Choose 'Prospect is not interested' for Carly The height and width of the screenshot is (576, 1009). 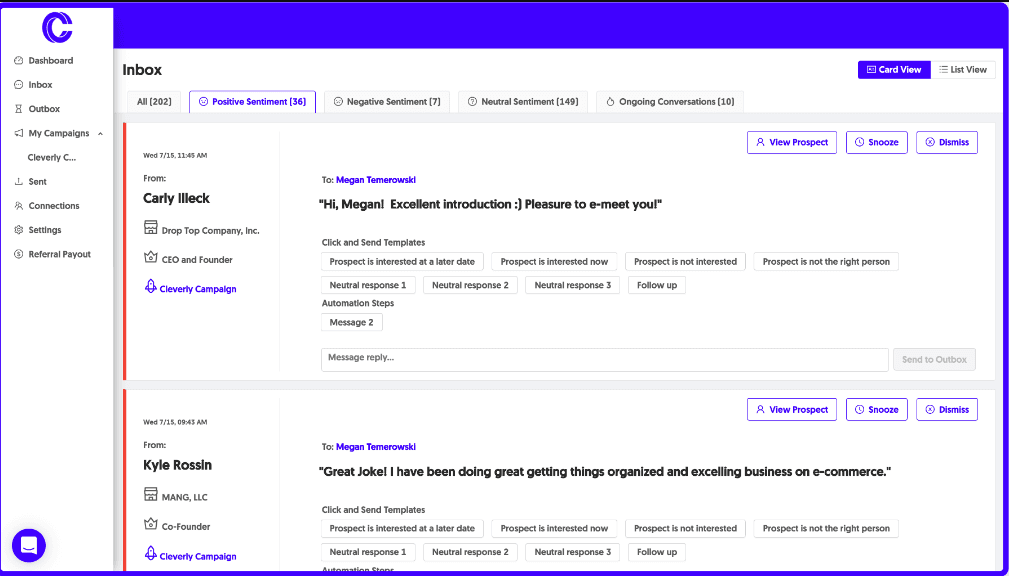685,261
